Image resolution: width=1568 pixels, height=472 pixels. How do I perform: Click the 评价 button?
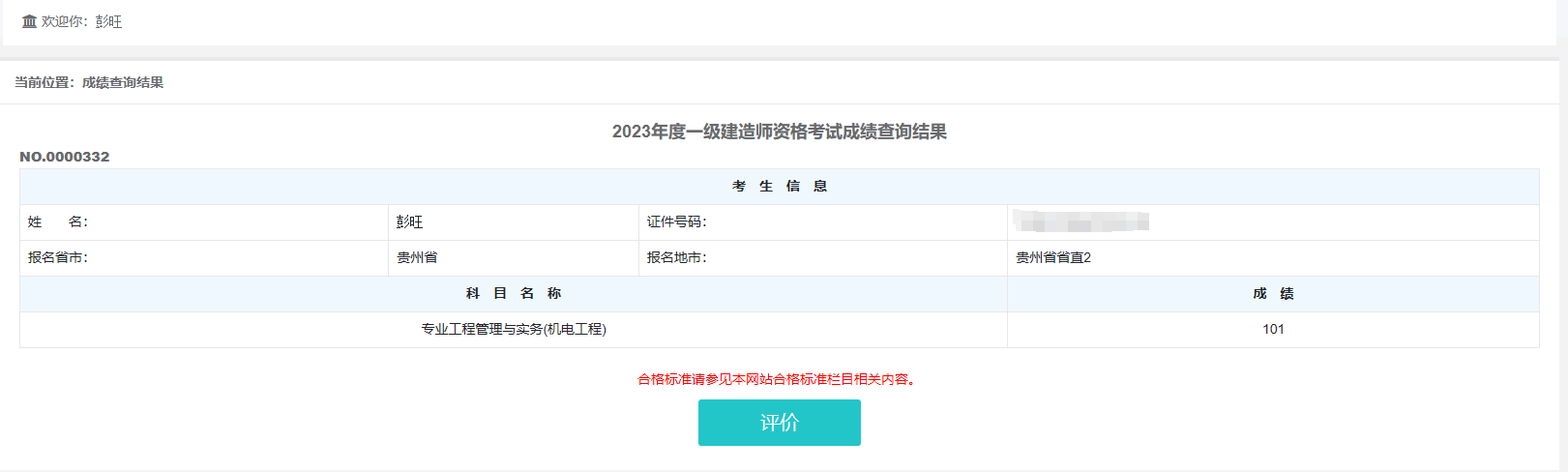click(x=779, y=423)
